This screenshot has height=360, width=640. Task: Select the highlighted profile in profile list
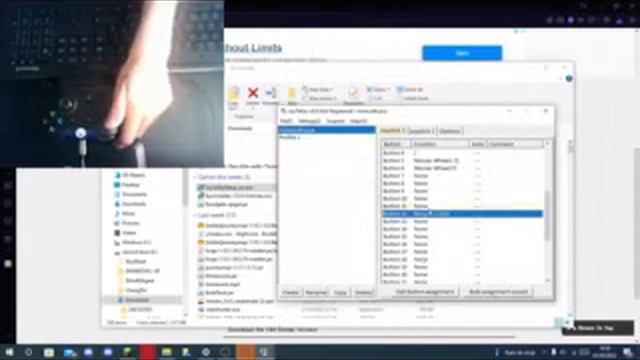tap(327, 130)
